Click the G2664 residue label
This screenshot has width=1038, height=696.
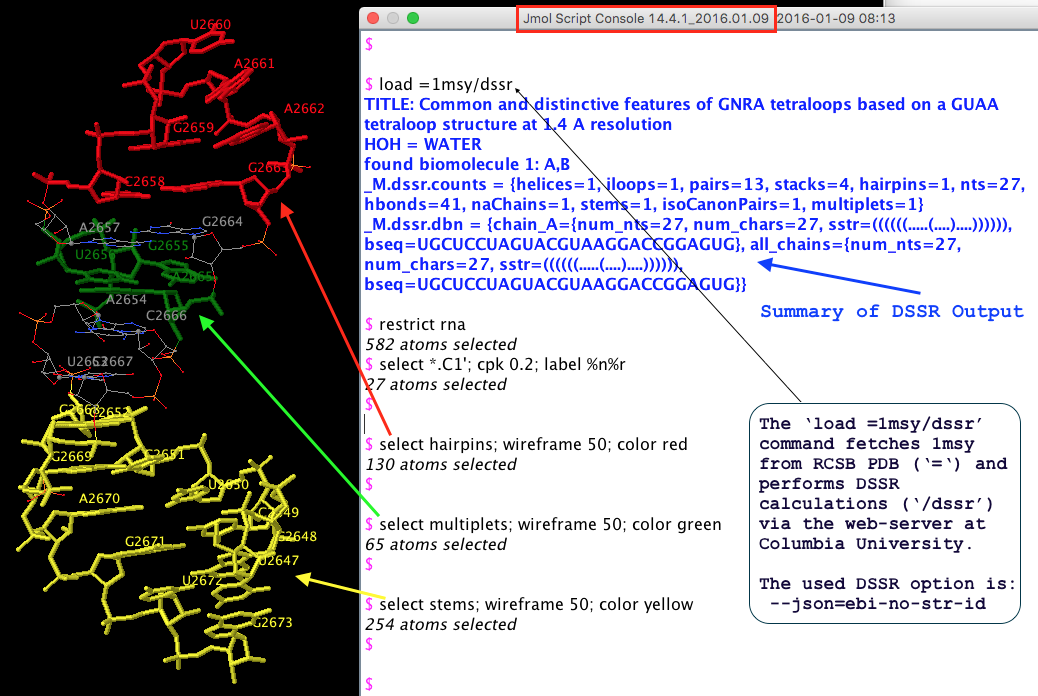222,221
